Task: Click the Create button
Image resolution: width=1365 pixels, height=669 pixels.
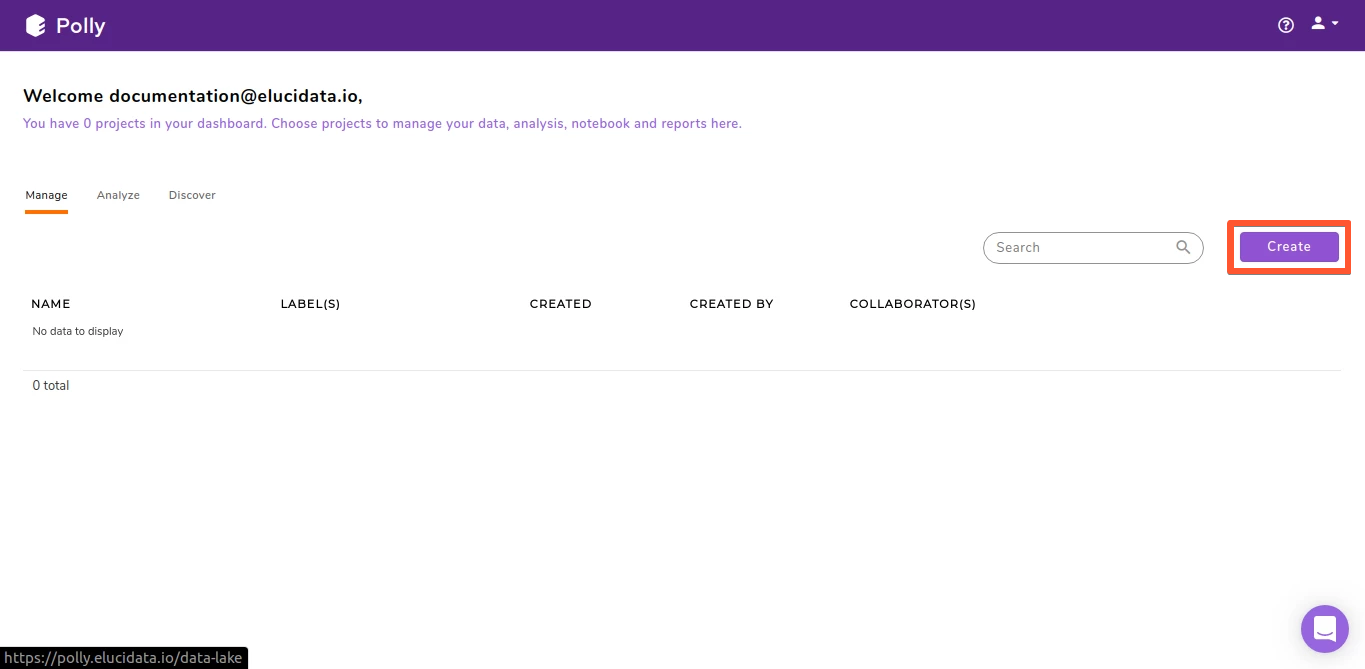Action: pos(1288,247)
